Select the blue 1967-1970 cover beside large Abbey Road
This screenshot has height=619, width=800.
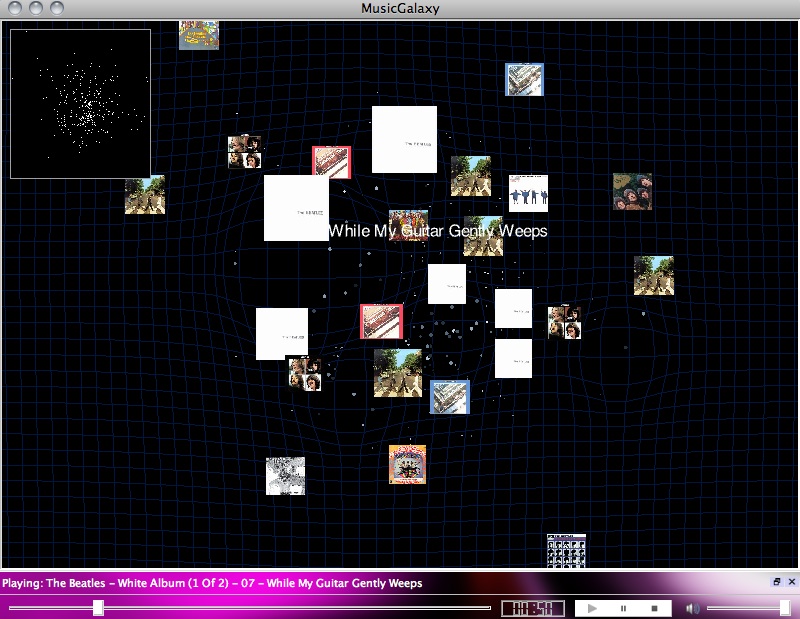[449, 397]
